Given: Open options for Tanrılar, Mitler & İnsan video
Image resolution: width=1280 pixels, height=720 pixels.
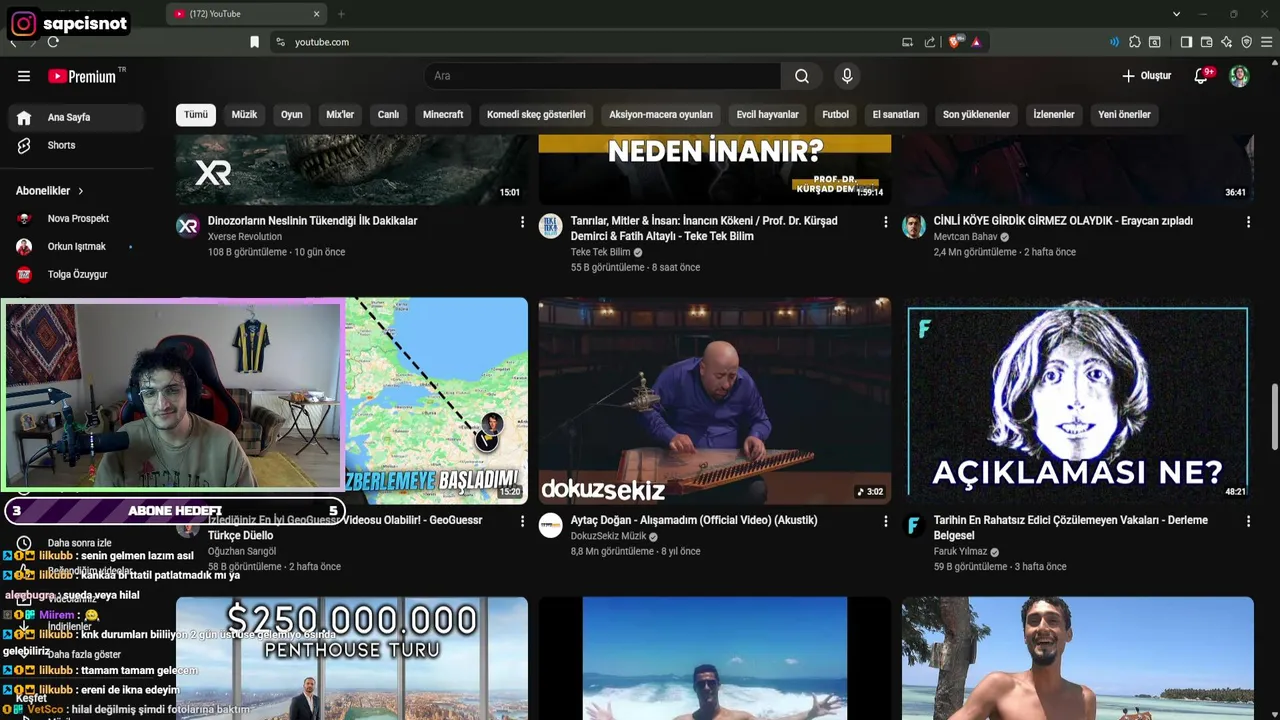Looking at the screenshot, I should click(885, 222).
